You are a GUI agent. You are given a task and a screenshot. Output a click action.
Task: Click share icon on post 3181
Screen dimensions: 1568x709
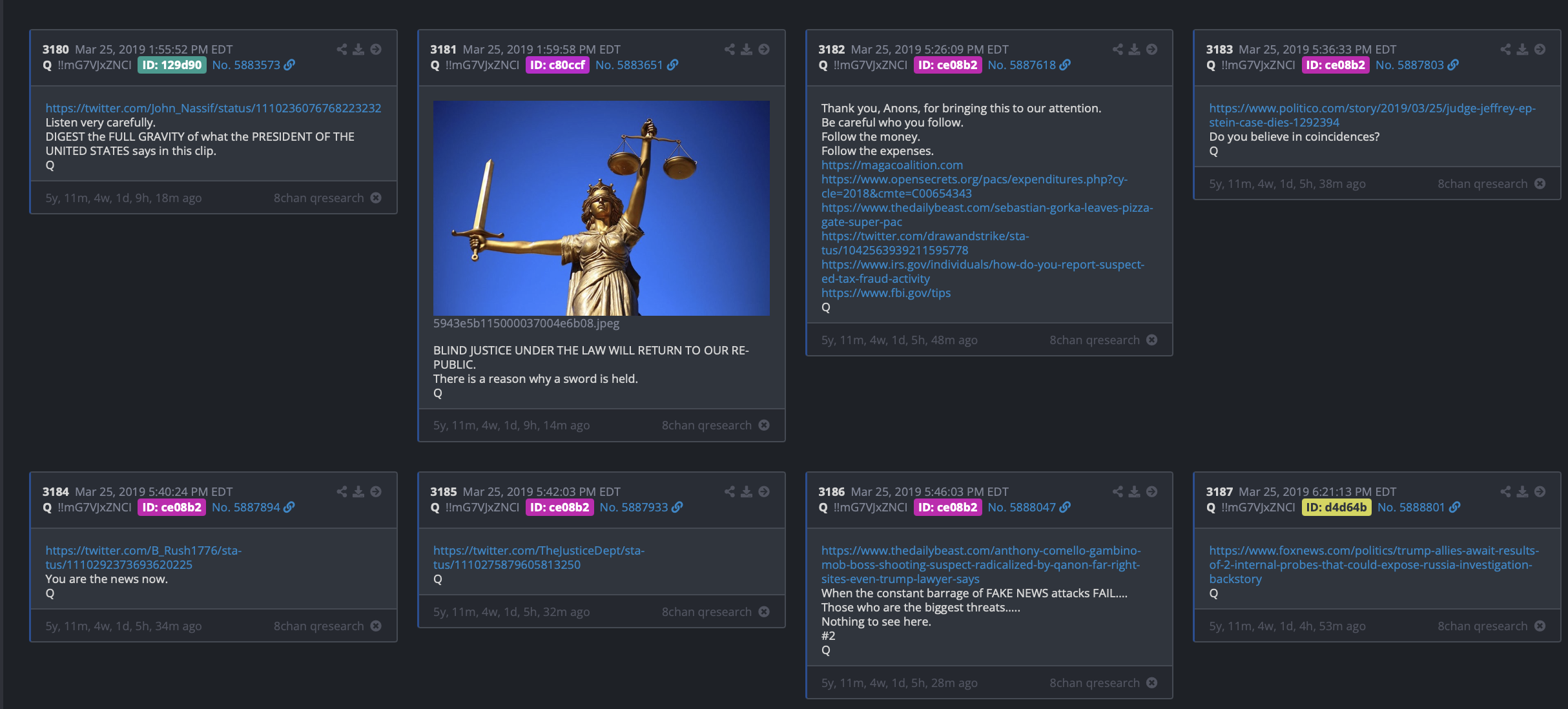(x=730, y=49)
